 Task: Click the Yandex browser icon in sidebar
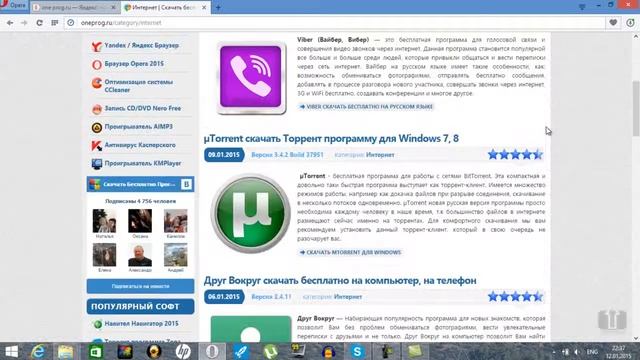[x=96, y=46]
